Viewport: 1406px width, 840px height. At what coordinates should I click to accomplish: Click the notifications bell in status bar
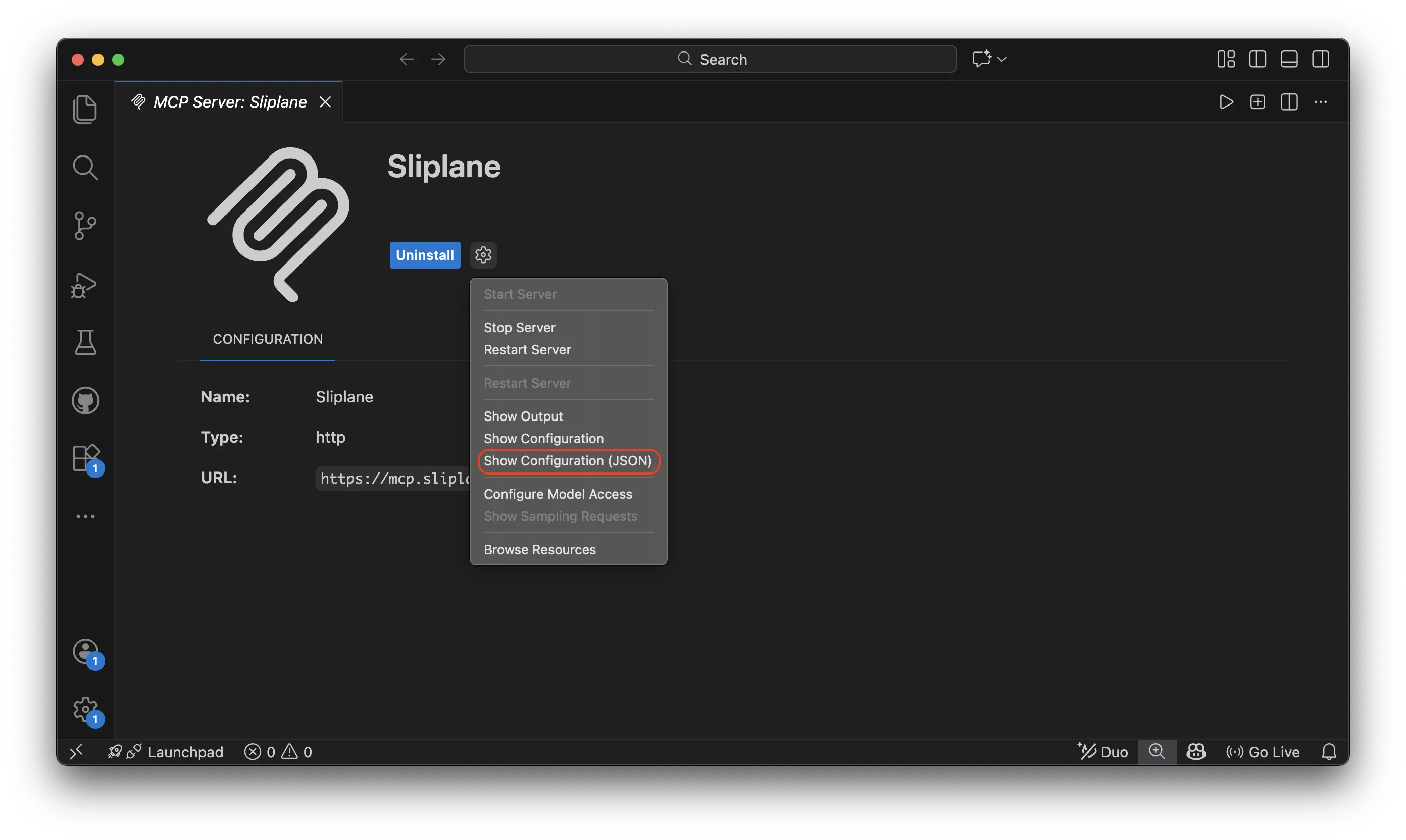pos(1328,752)
